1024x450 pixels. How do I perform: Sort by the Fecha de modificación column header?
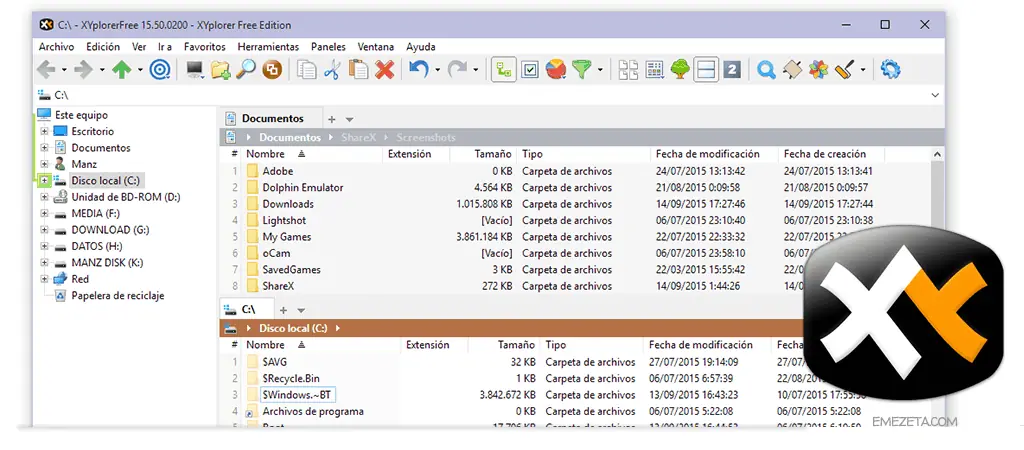click(x=701, y=154)
